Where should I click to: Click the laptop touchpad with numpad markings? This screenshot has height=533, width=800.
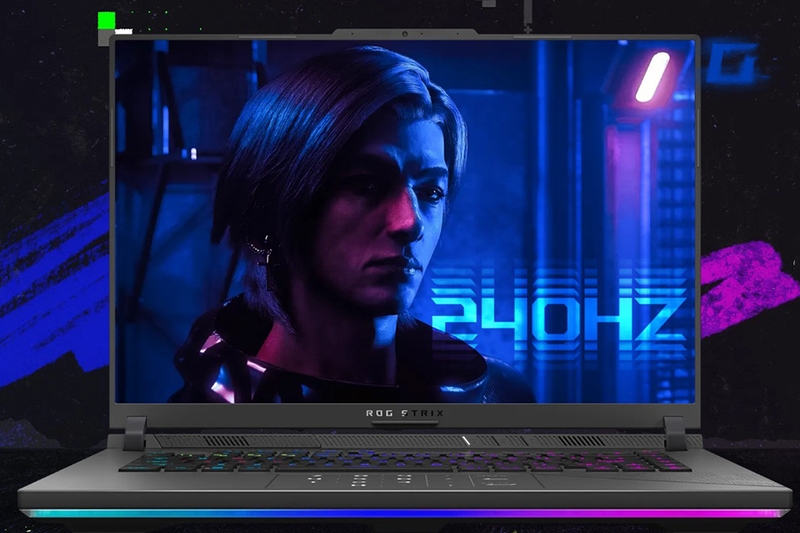pos(404,480)
